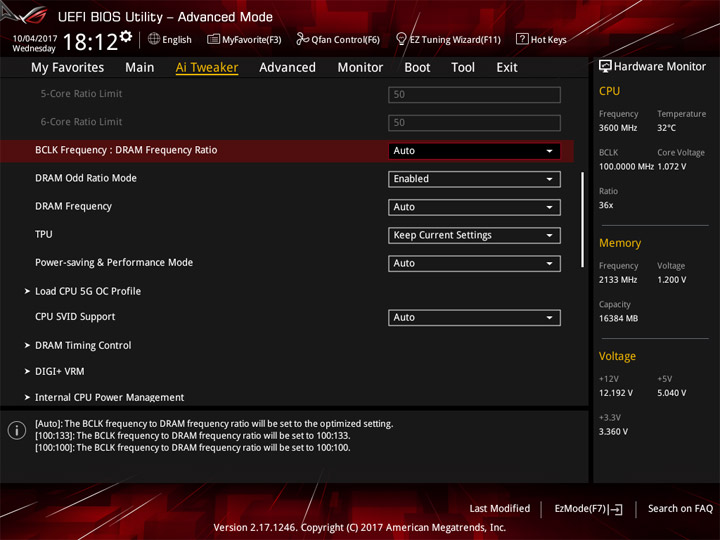
Task: Click the memory voltage 1.200 V
Action: pos(672,280)
